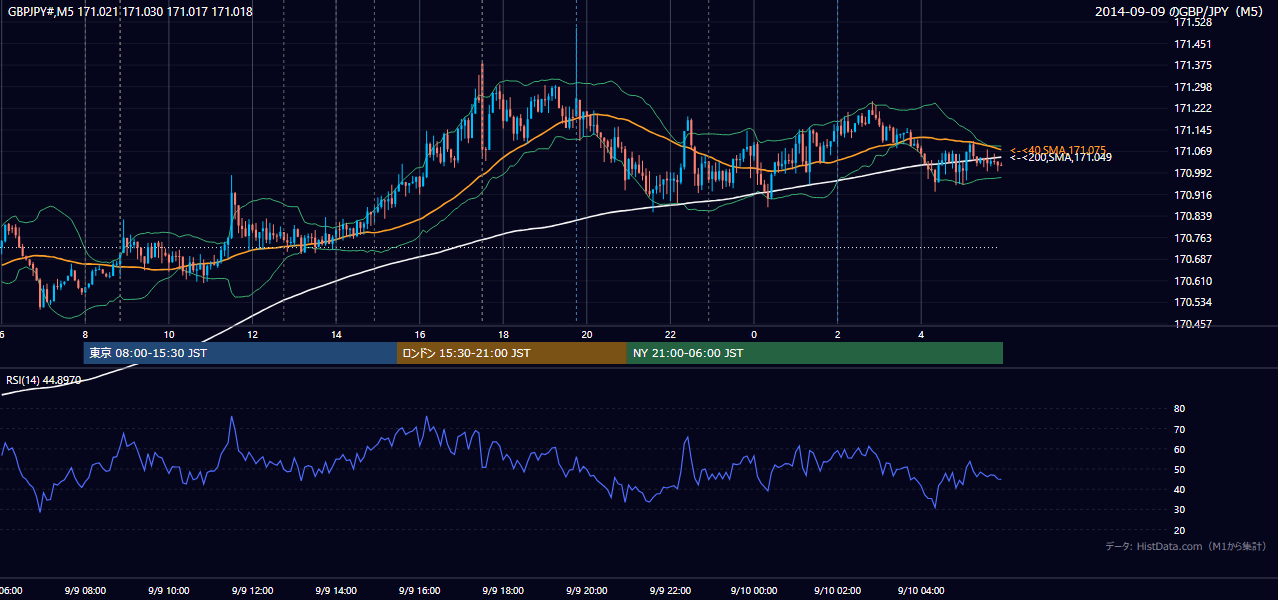Click hour 10 on the price chart time axis
Viewport: 1278px width, 600px height.
[x=169, y=335]
